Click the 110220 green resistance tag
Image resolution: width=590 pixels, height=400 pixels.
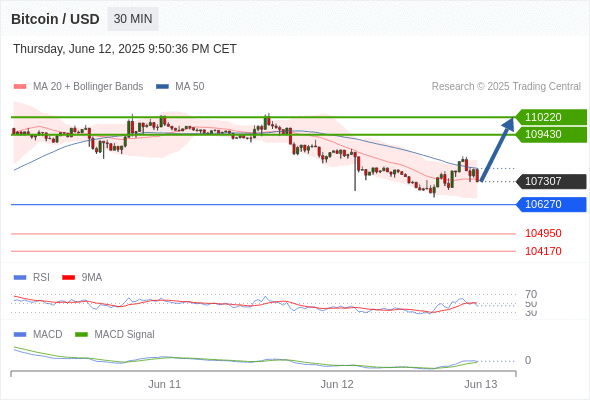(551, 117)
